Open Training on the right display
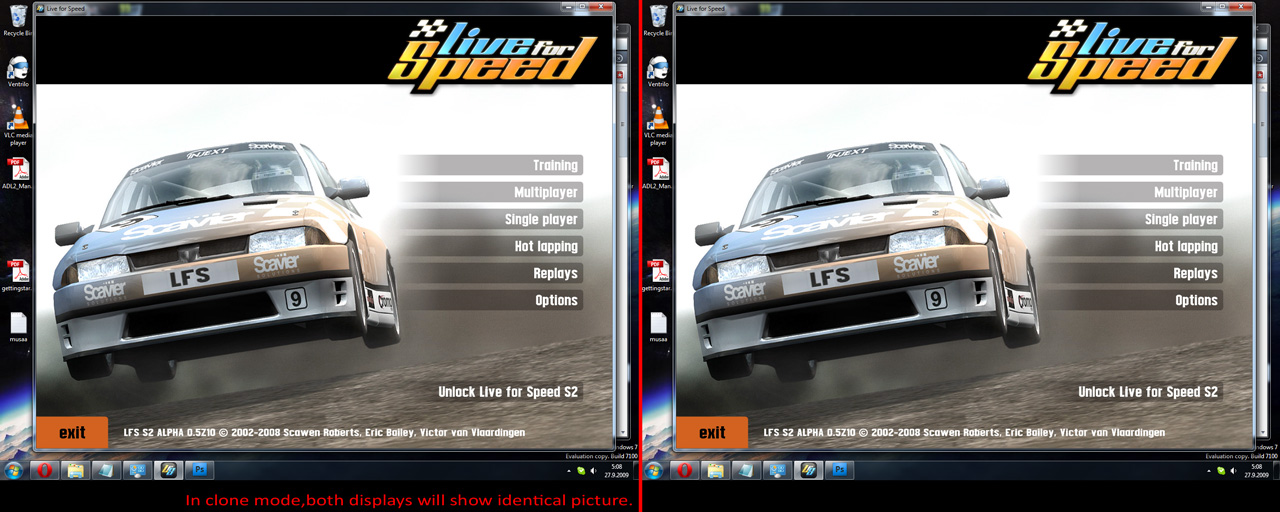 (x=1130, y=165)
